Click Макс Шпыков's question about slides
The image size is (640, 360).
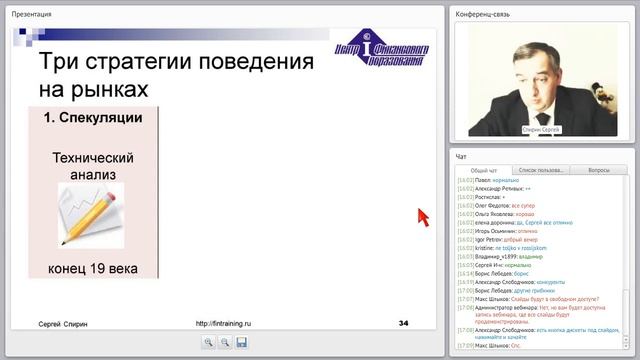tap(529, 299)
